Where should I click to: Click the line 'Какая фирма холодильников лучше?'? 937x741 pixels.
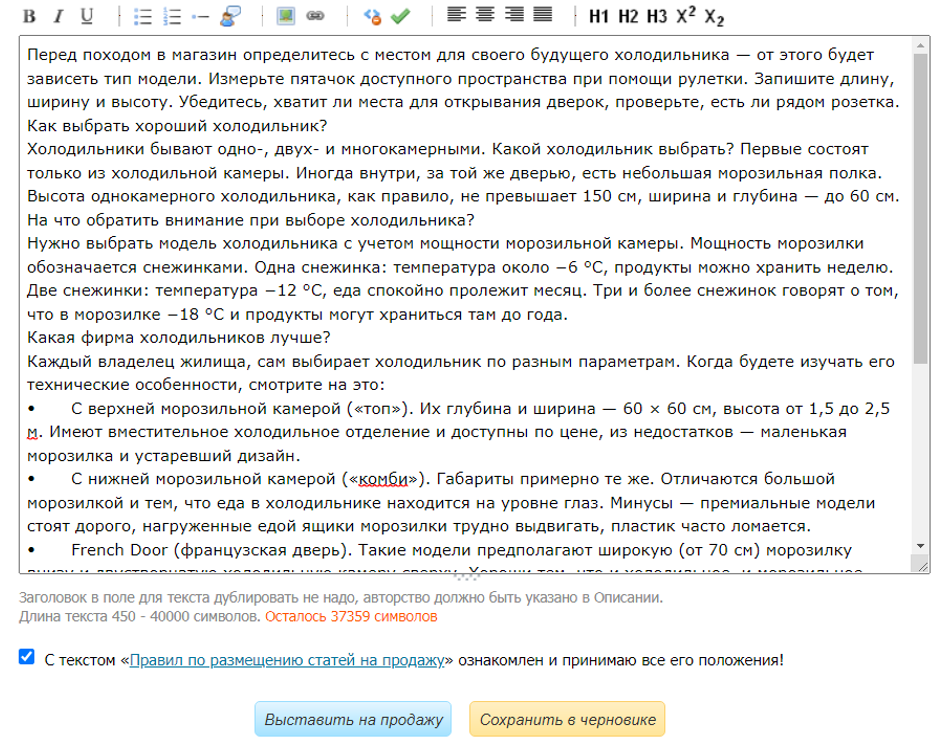pos(179,338)
